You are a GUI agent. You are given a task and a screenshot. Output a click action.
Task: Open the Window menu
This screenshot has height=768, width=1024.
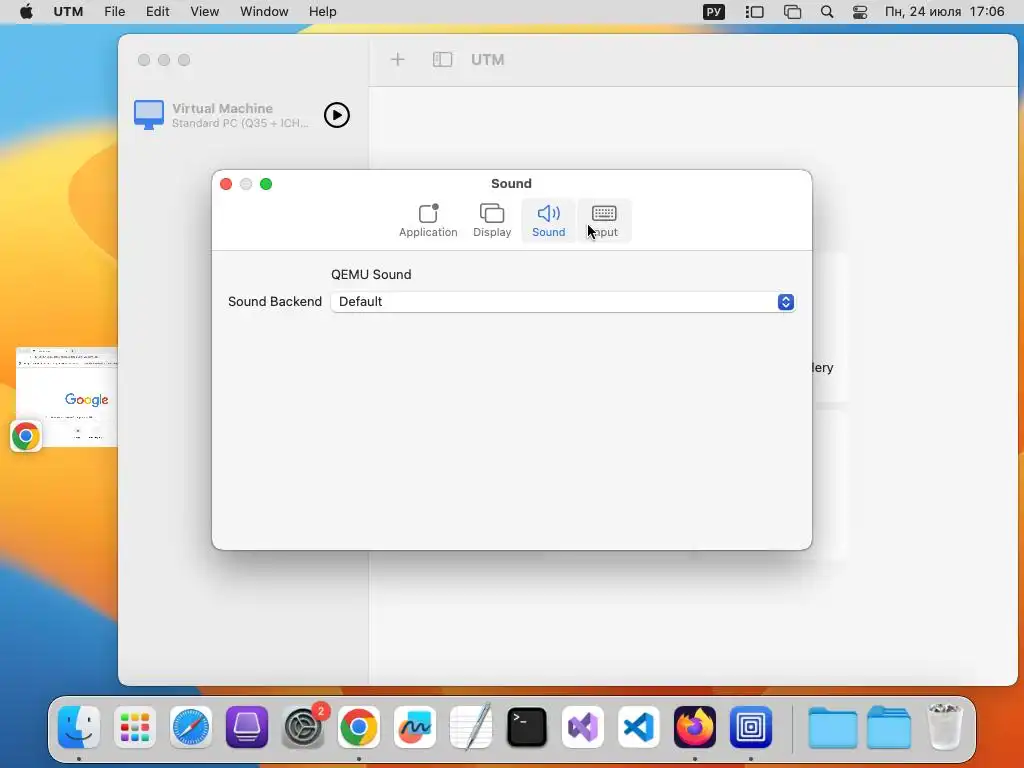264,12
